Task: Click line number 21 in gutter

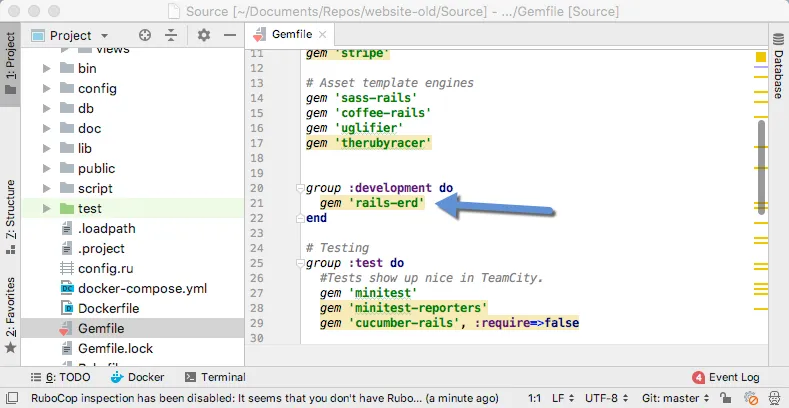Action: [257, 203]
